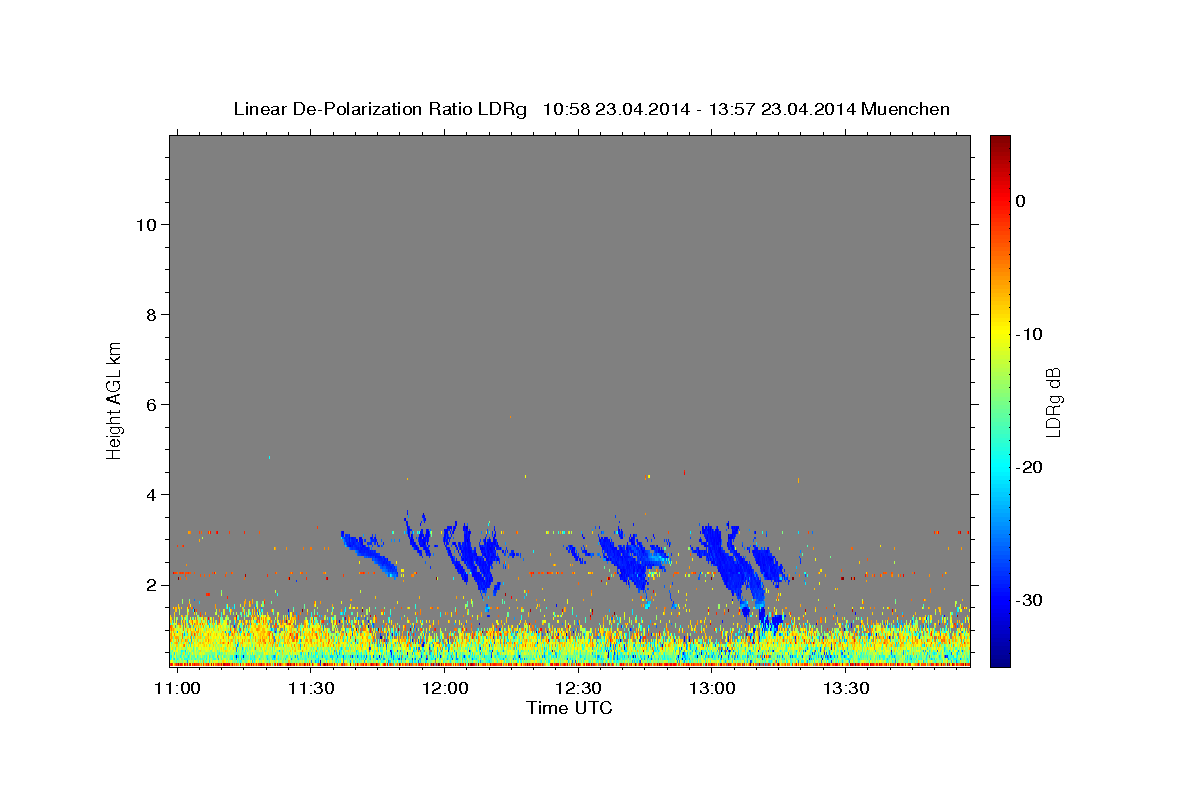Click the 12:00 time tick label
The height and width of the screenshot is (800, 1200).
click(x=445, y=689)
